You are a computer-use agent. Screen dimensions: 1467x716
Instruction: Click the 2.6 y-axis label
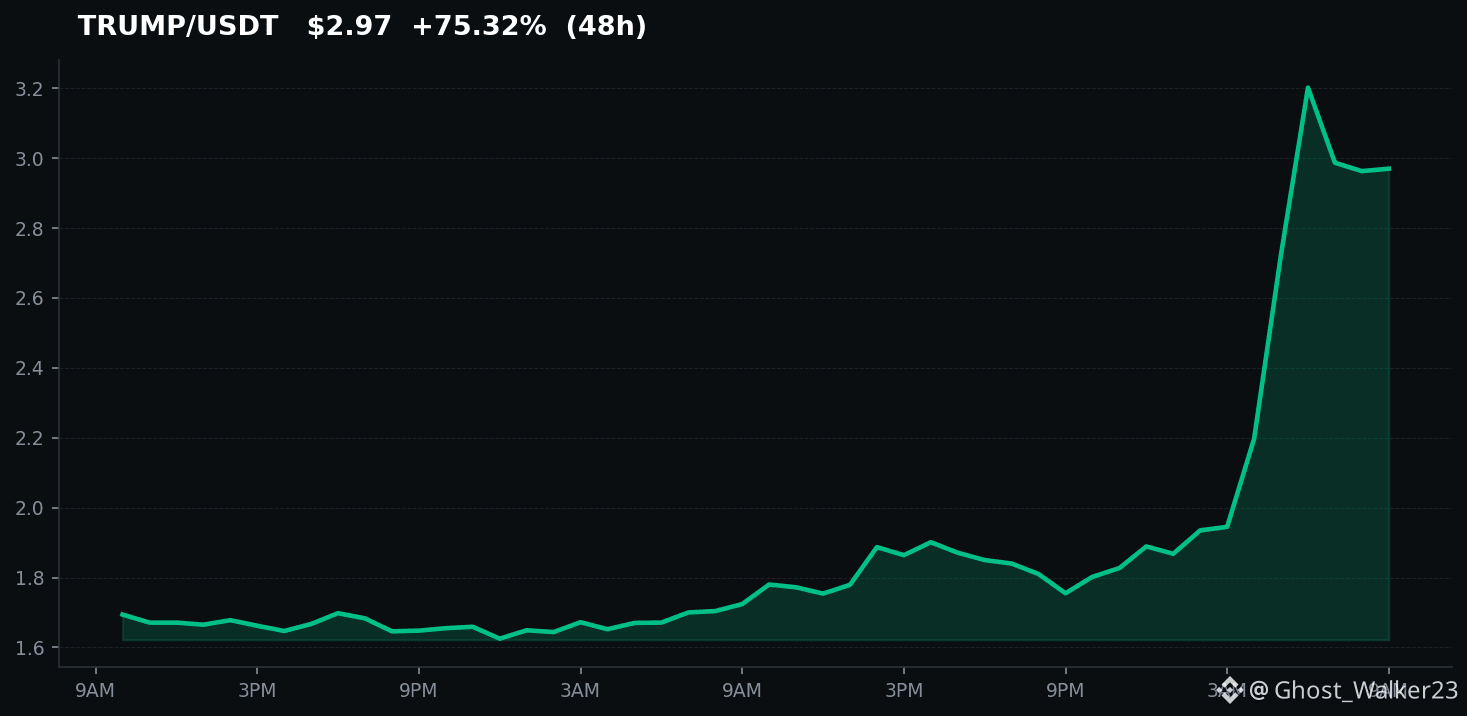click(x=31, y=299)
